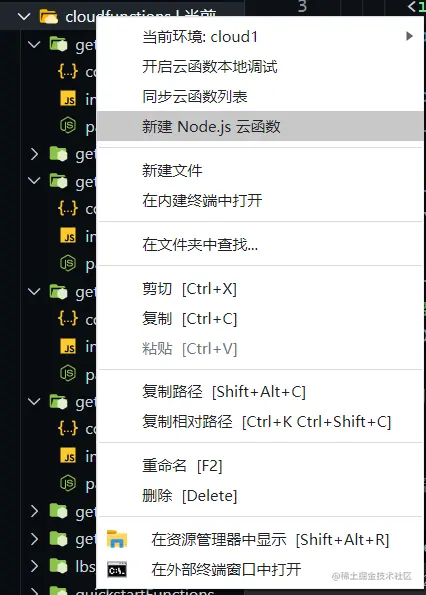Click the first opened green cloud function folder icon
426x595 pixels.
point(58,44)
